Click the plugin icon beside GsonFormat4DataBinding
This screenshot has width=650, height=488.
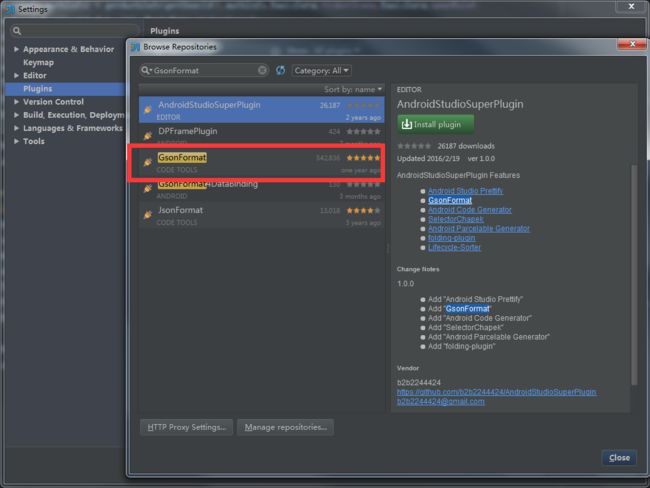tap(148, 189)
